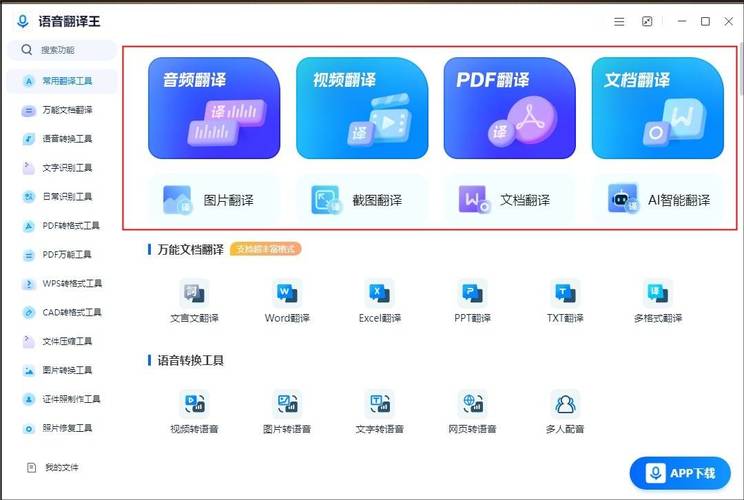Launch 文字转语音 text-to-speech
744x500 pixels.
pyautogui.click(x=380, y=412)
